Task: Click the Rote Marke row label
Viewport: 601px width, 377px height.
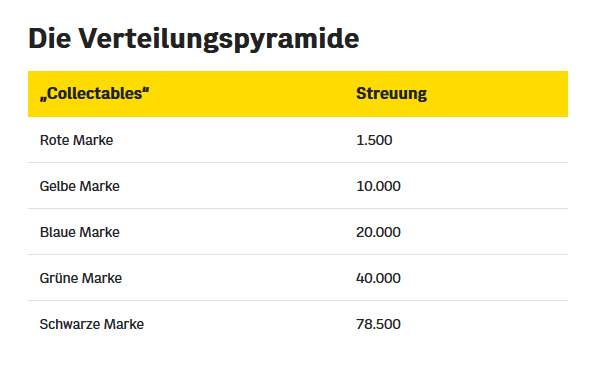Action: coord(76,140)
